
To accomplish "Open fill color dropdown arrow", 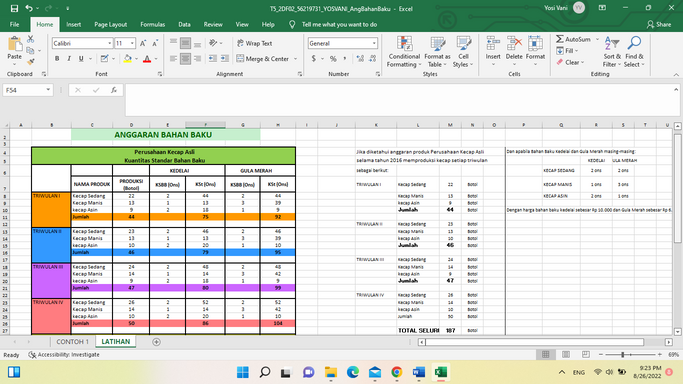I will [136, 58].
